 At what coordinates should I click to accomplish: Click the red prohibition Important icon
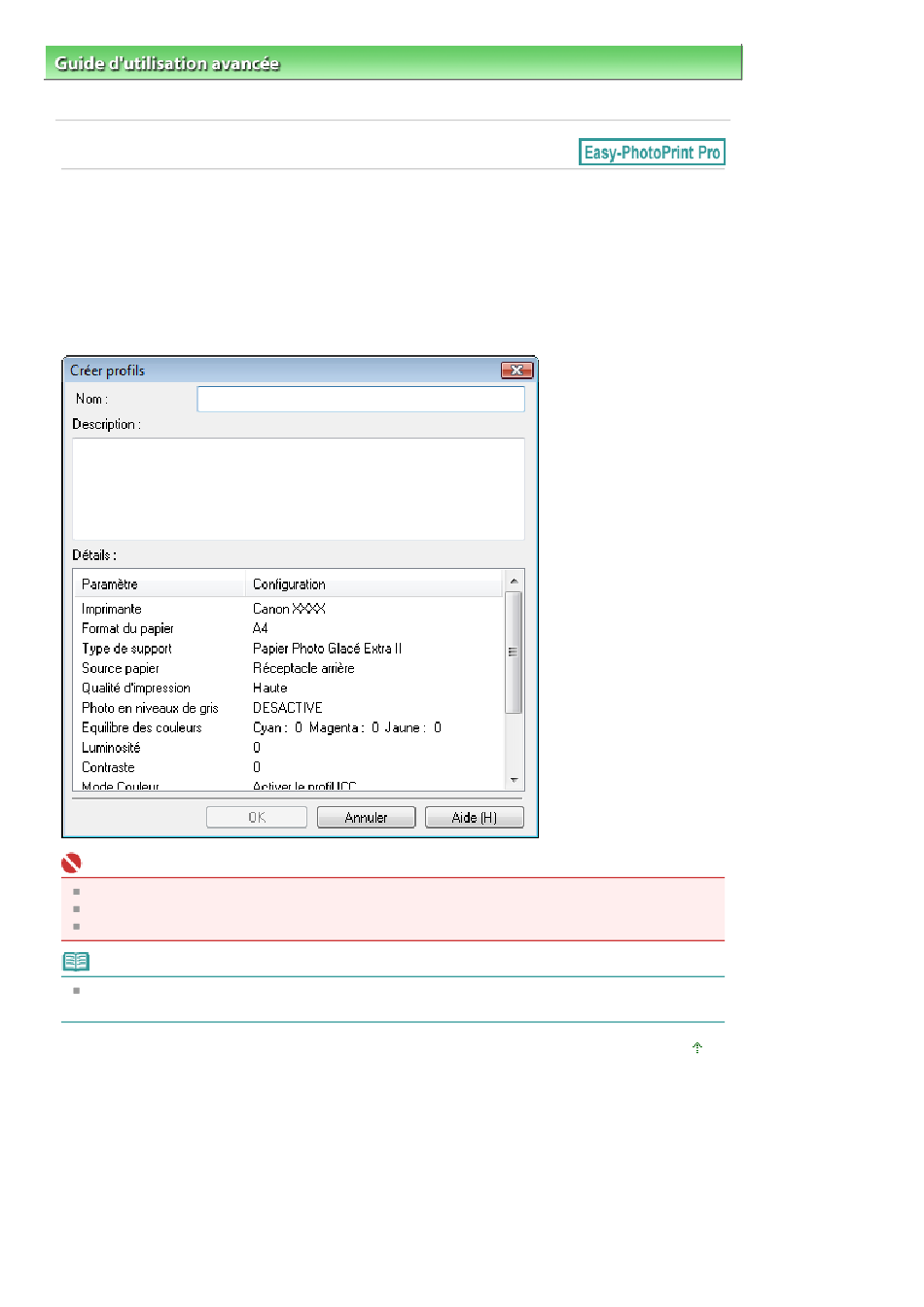(71, 863)
